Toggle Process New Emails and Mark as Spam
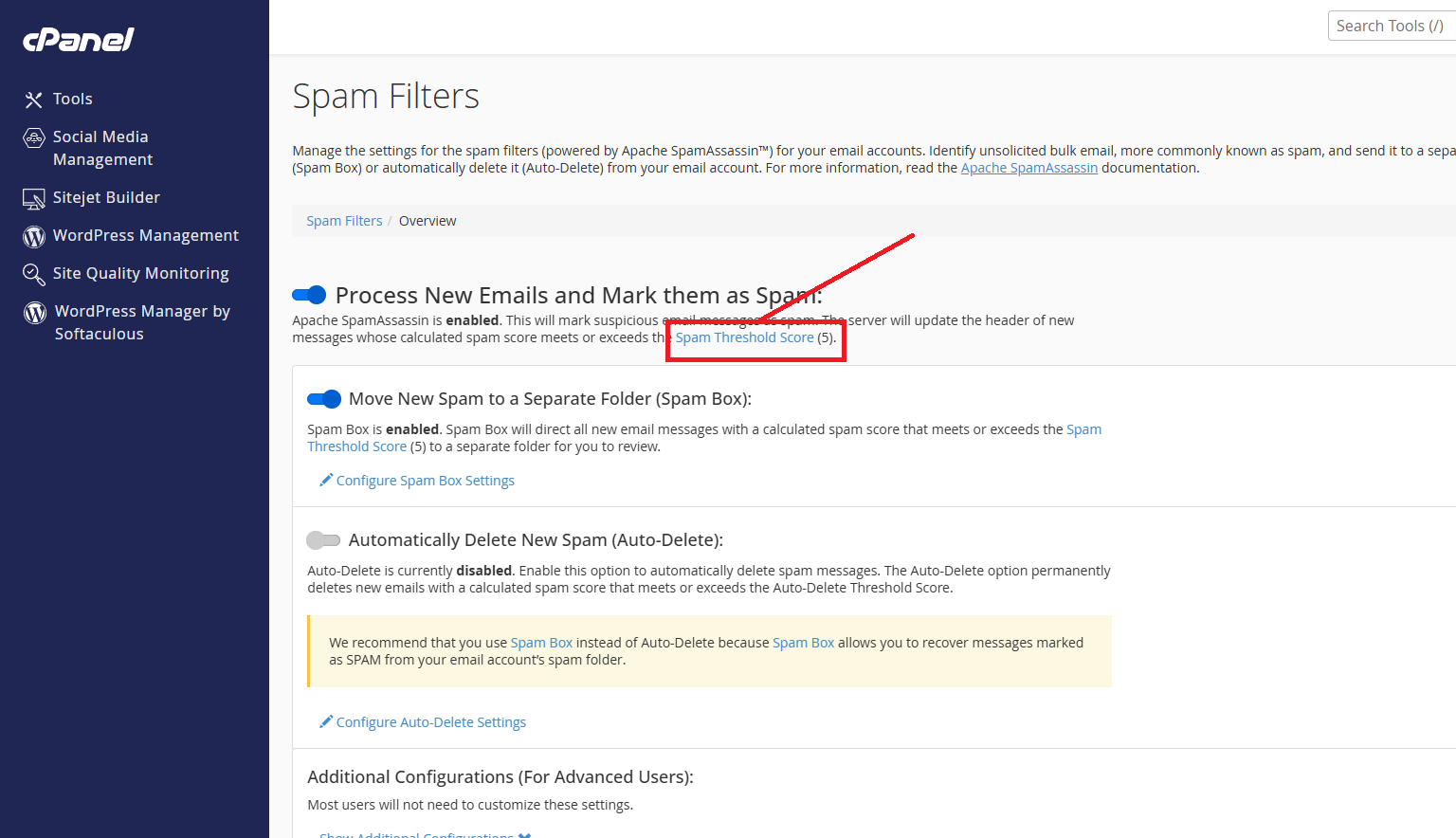The image size is (1456, 838). pos(309,295)
